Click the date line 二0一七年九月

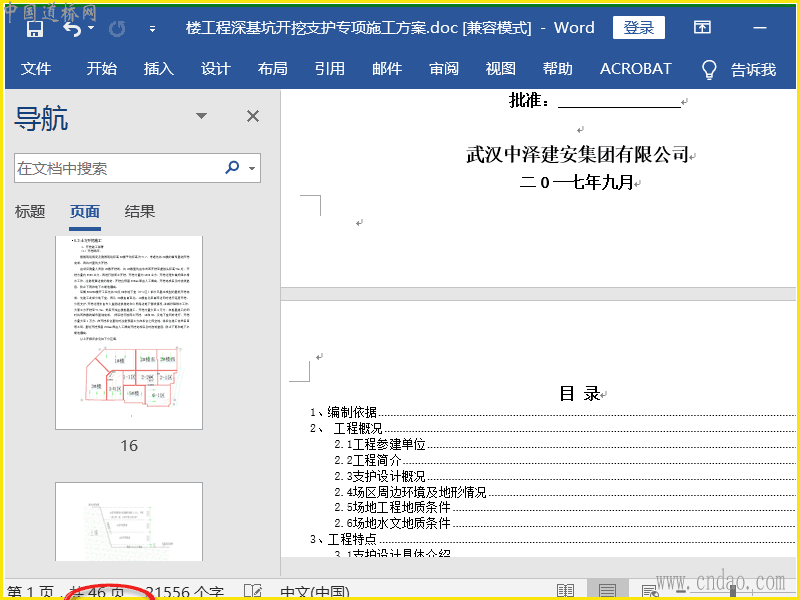[x=577, y=182]
